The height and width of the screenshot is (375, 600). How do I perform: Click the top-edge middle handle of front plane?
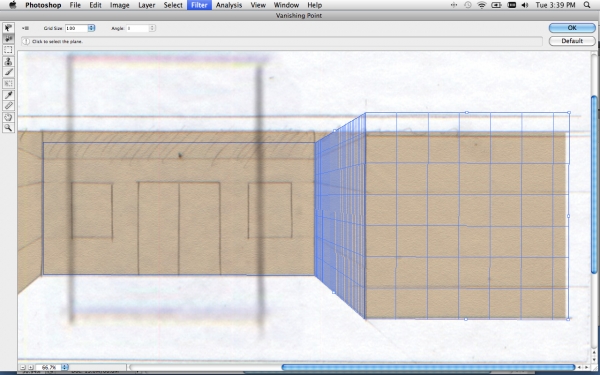coord(466,112)
